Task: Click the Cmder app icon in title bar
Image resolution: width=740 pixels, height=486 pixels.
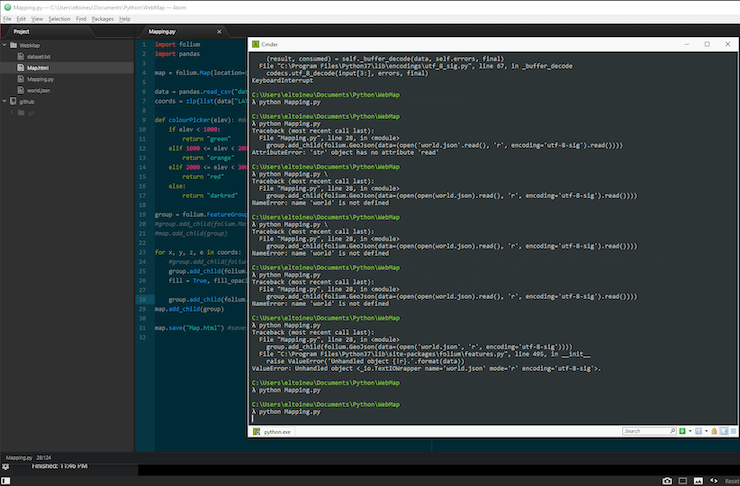Action: pyautogui.click(x=255, y=44)
